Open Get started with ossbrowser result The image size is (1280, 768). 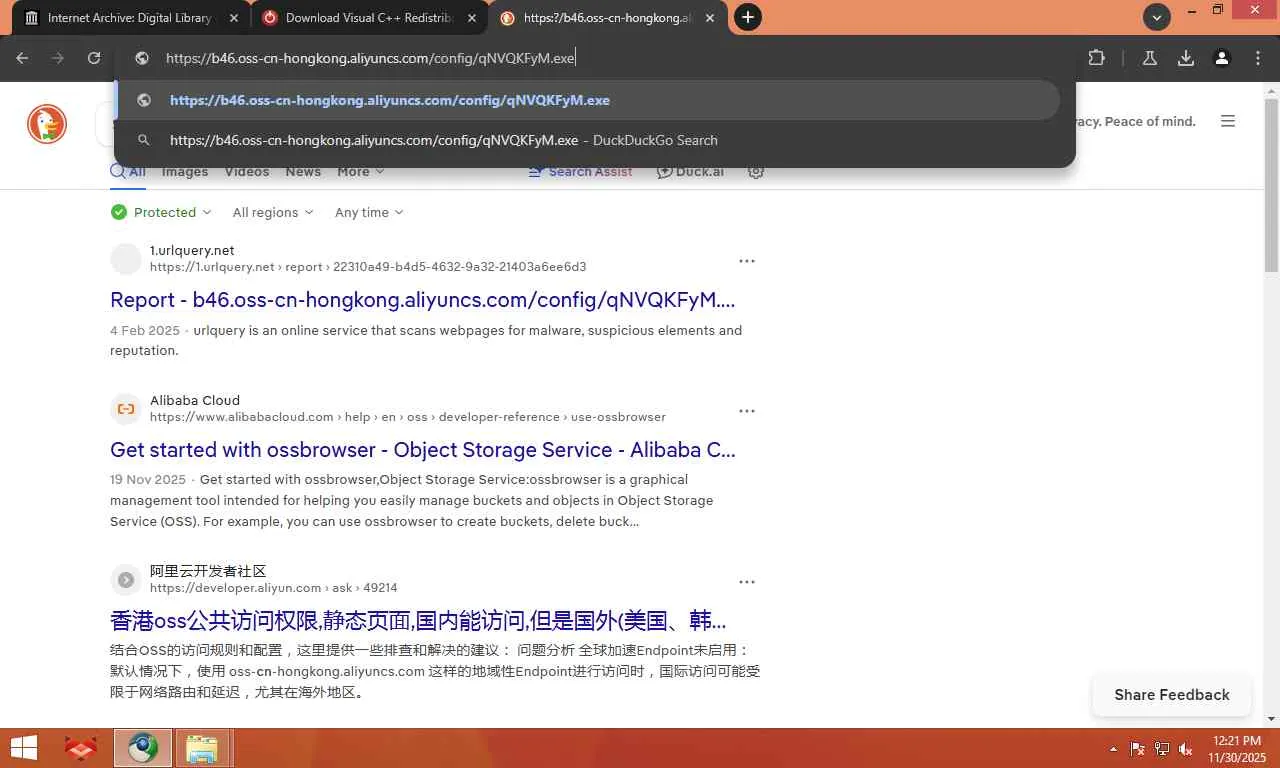(x=423, y=450)
